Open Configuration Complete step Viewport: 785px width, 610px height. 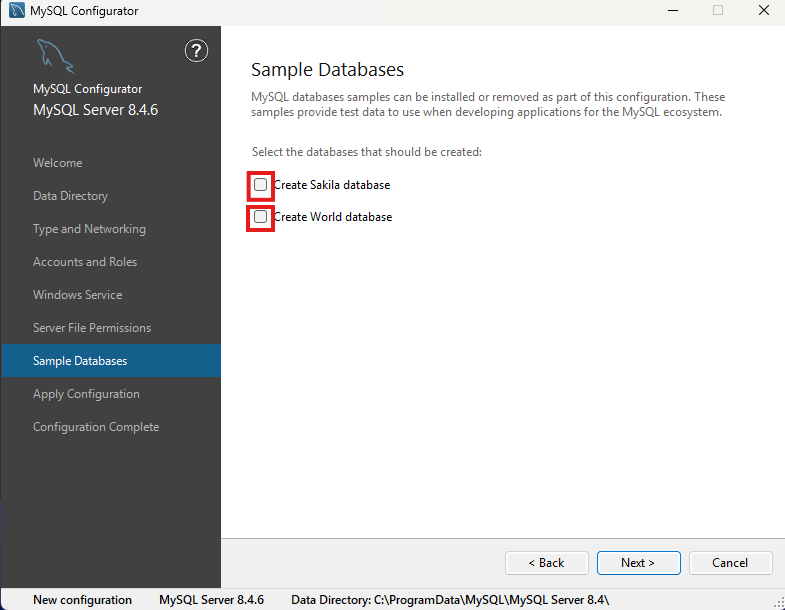click(x=96, y=427)
